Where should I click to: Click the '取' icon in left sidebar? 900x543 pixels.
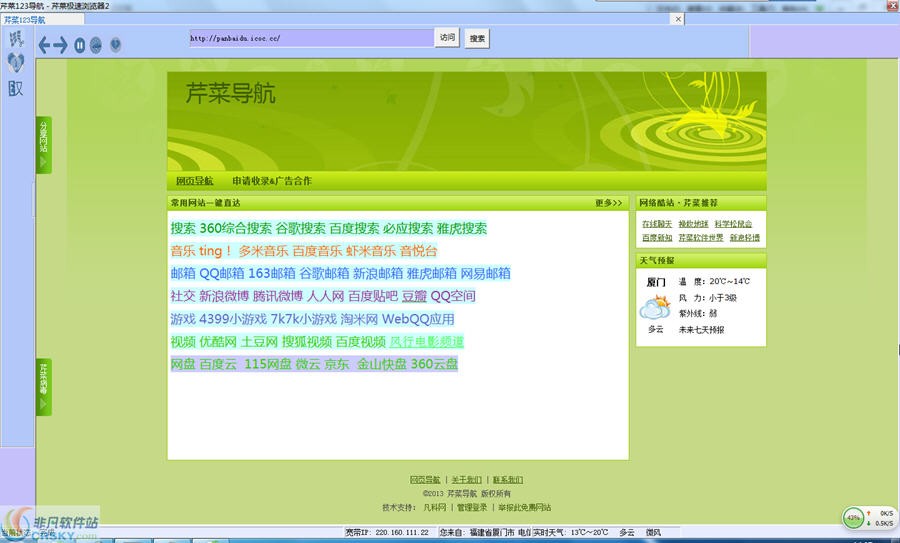point(15,88)
